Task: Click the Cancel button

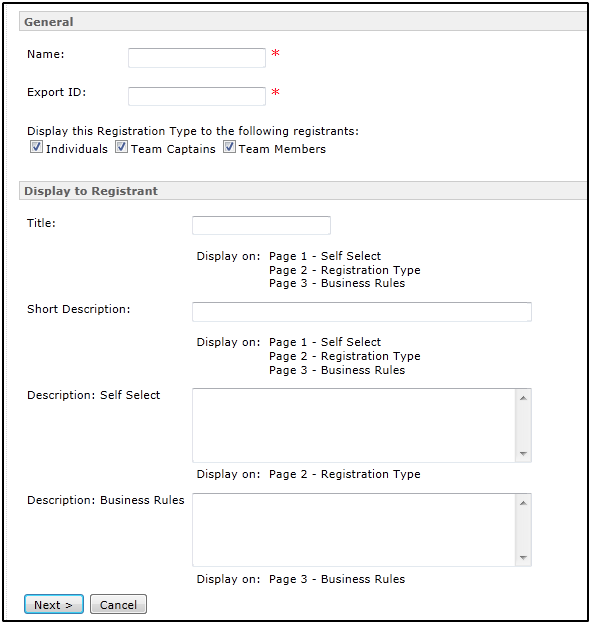Action: pyautogui.click(x=118, y=604)
